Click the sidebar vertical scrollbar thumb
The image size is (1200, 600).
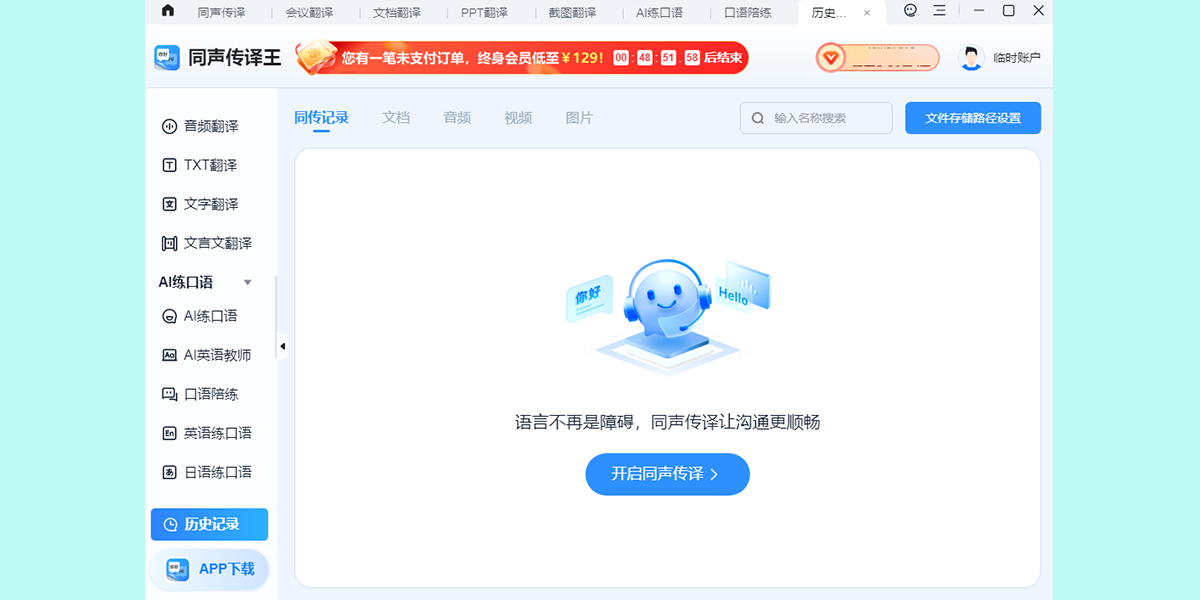click(275, 318)
